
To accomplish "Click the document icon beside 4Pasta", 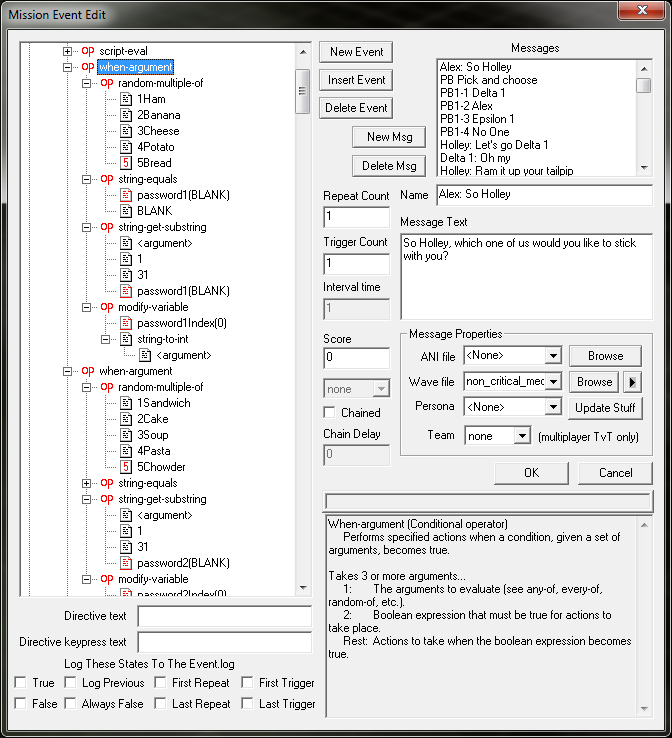I will [126, 451].
